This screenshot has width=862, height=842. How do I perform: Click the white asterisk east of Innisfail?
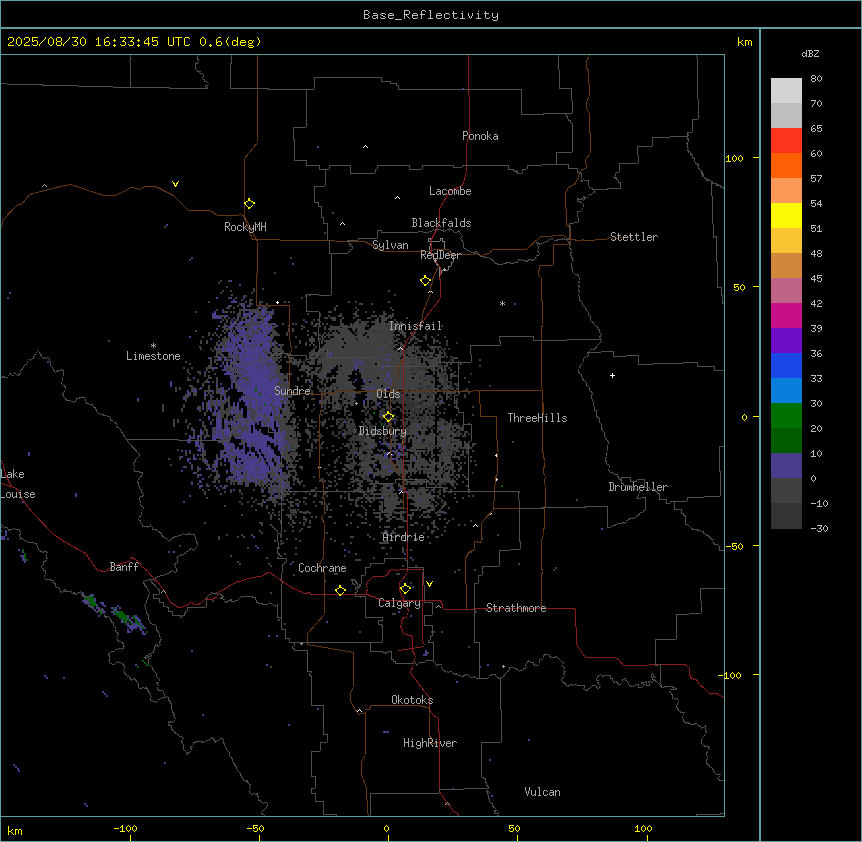pyautogui.click(x=502, y=303)
